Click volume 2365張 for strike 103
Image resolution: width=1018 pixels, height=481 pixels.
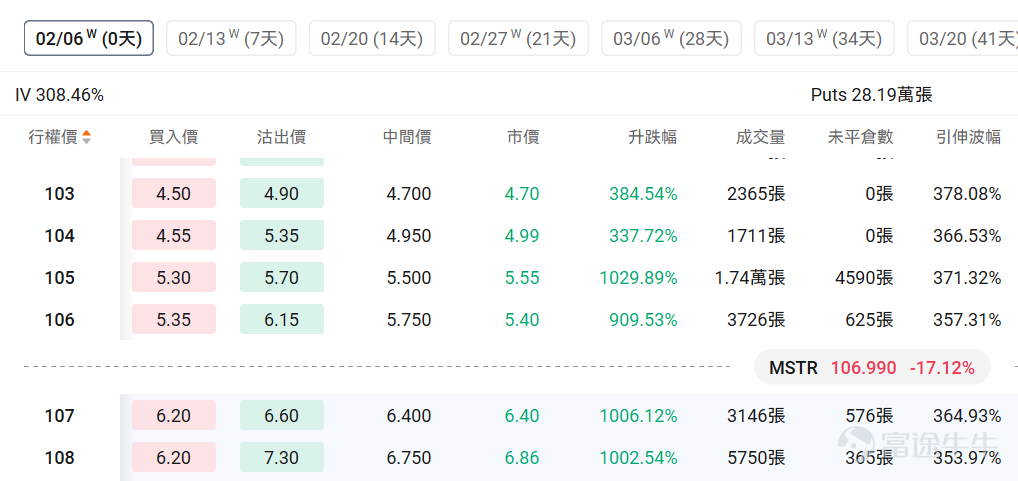pos(754,193)
